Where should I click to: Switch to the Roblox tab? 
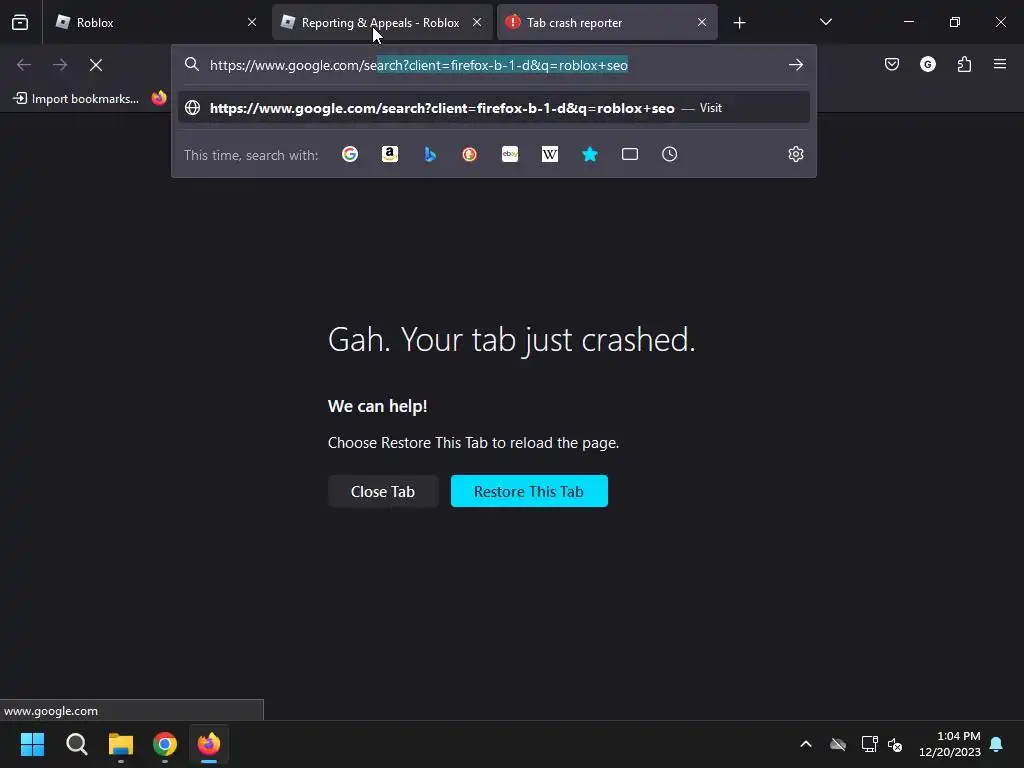click(x=154, y=22)
